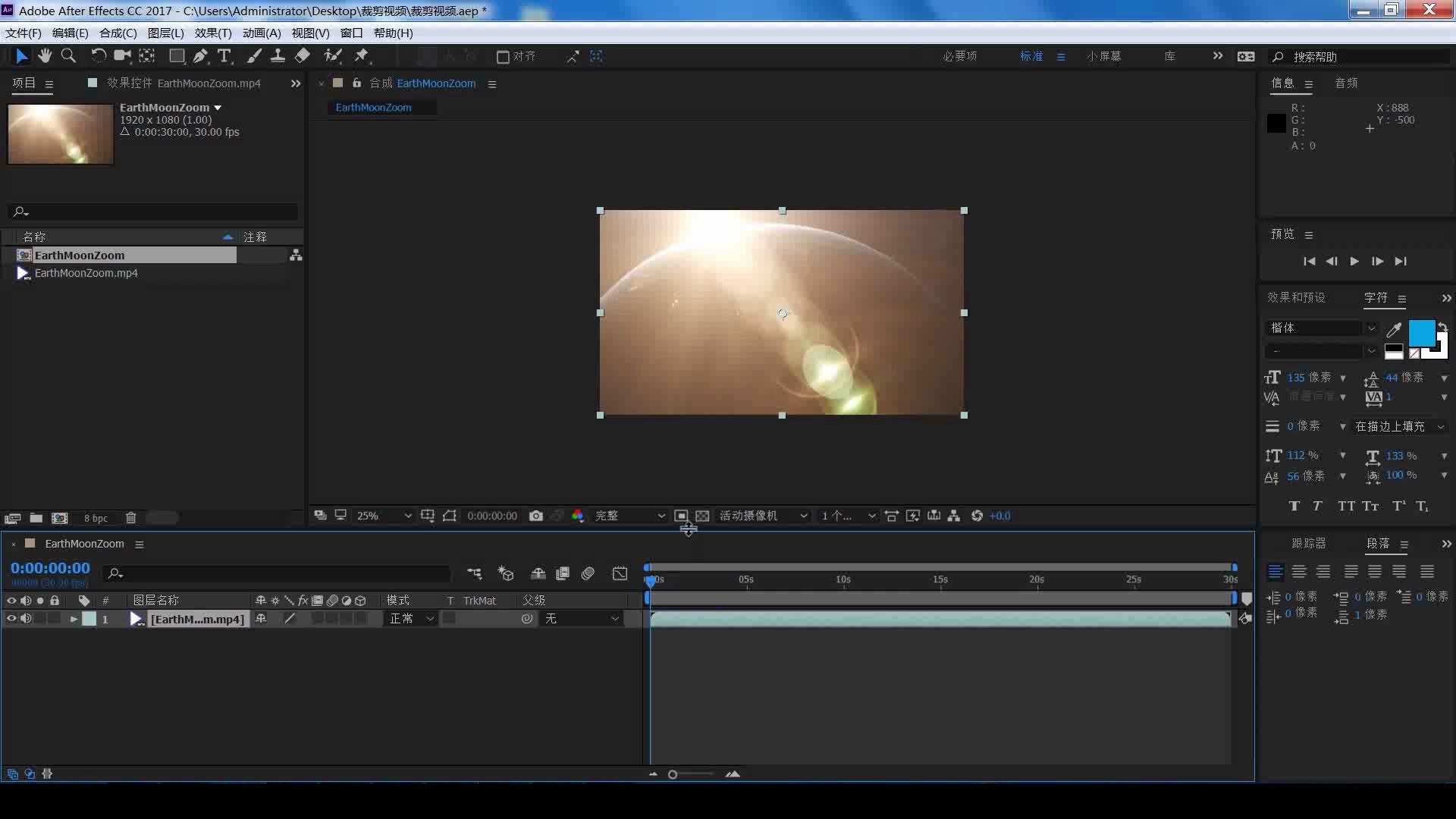Select EarthMoonZoom.mp4 in Project list
The width and height of the screenshot is (1456, 819).
point(86,273)
